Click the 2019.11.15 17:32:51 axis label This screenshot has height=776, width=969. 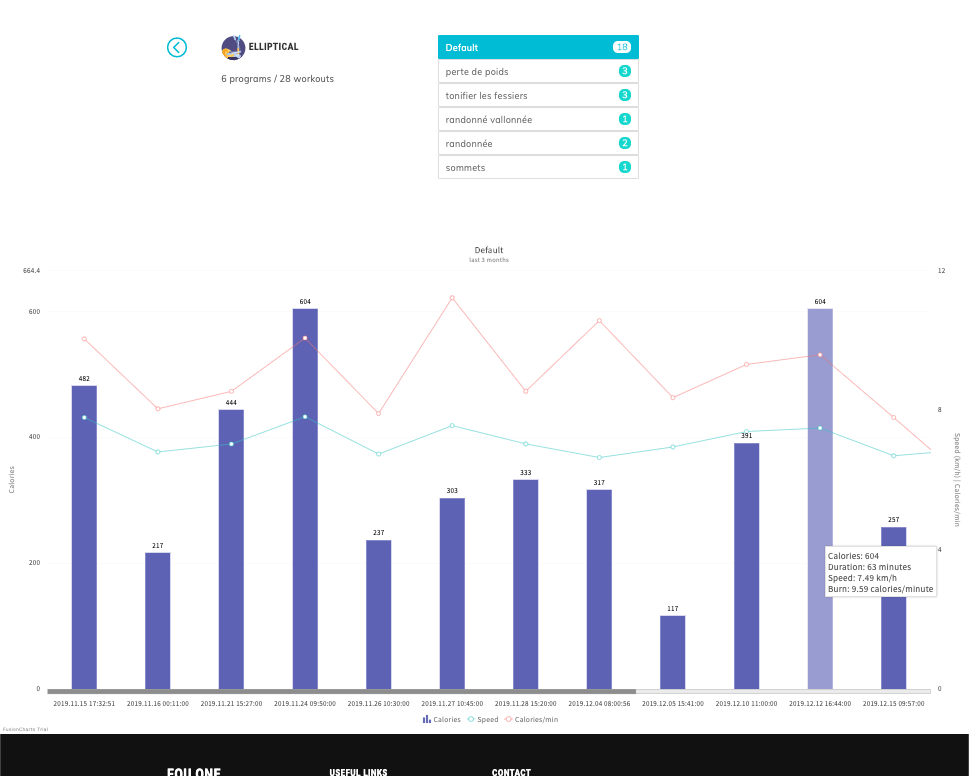[x=84, y=704]
